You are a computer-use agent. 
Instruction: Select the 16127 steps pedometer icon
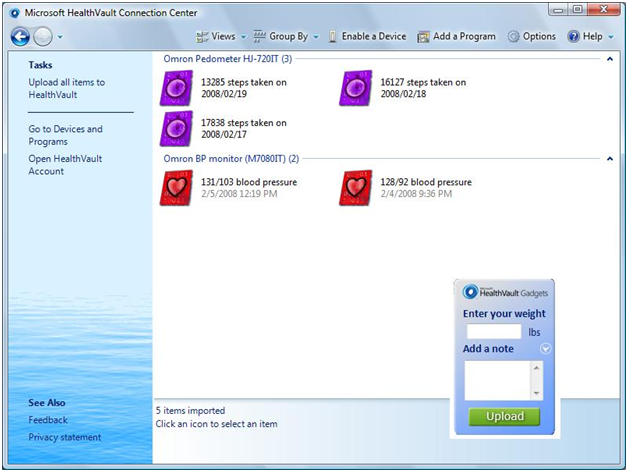[x=356, y=88]
